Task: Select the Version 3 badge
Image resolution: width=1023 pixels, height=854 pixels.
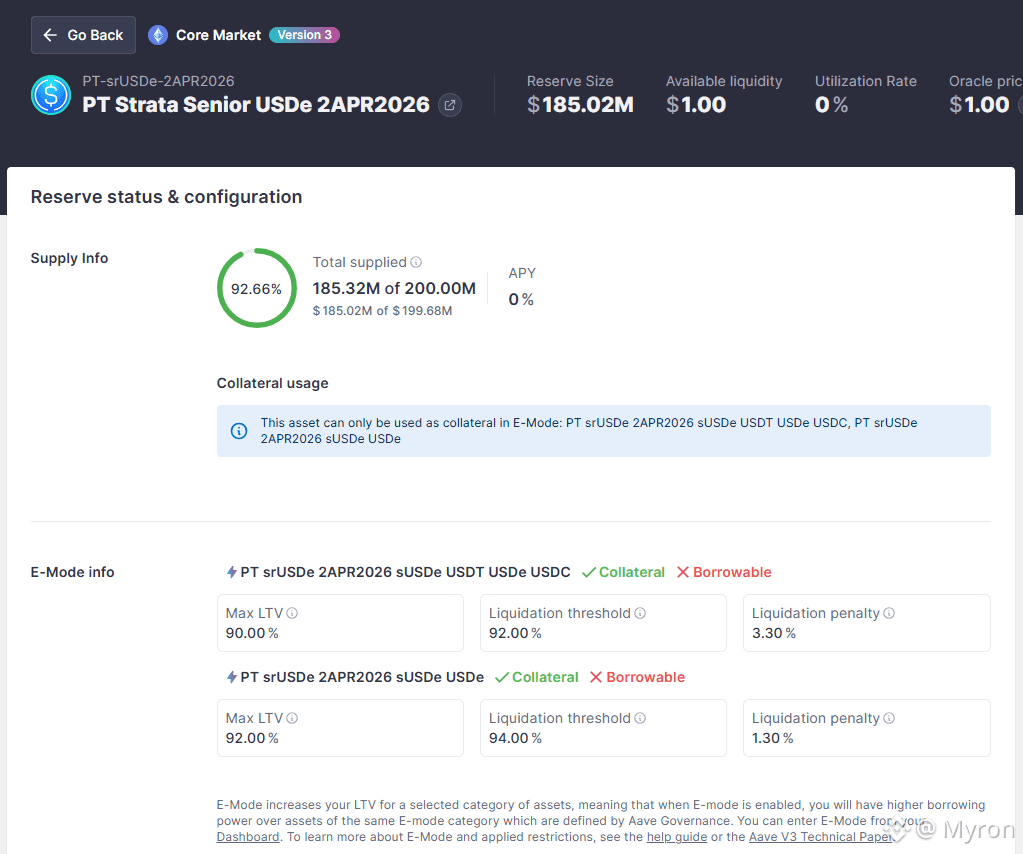Action: (305, 35)
